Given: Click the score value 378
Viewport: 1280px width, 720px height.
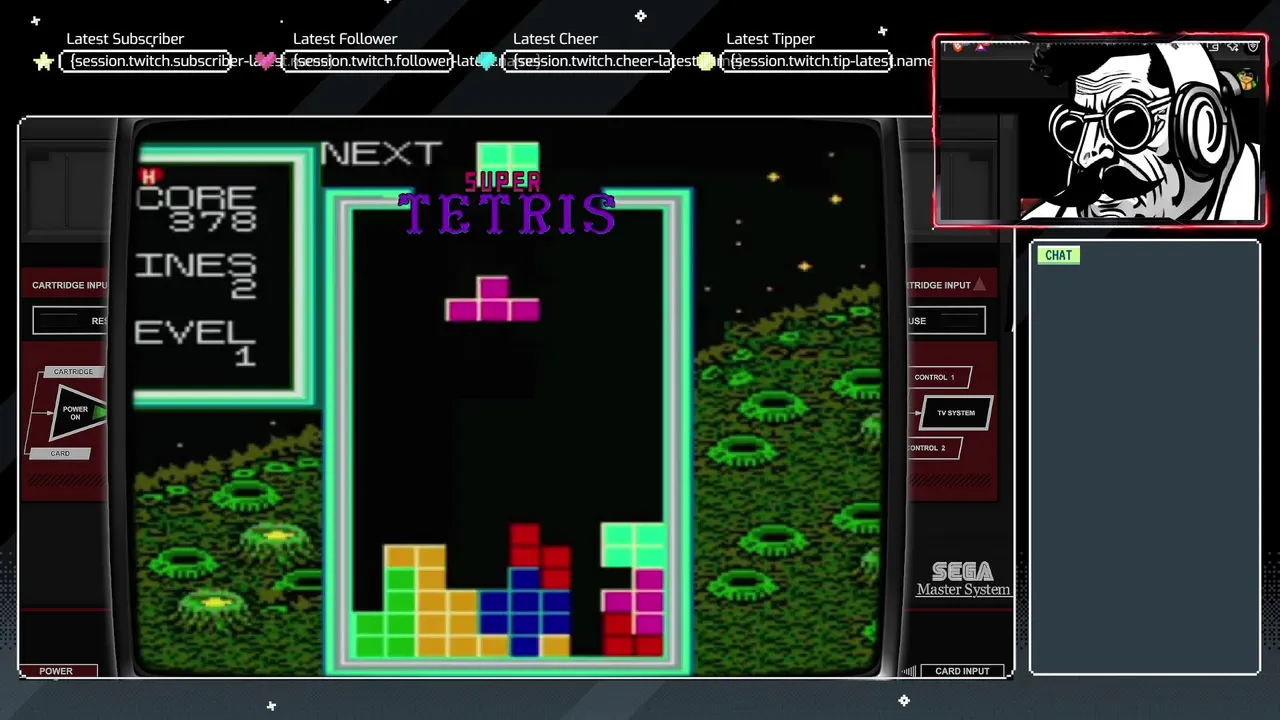Looking at the screenshot, I should [x=212, y=221].
